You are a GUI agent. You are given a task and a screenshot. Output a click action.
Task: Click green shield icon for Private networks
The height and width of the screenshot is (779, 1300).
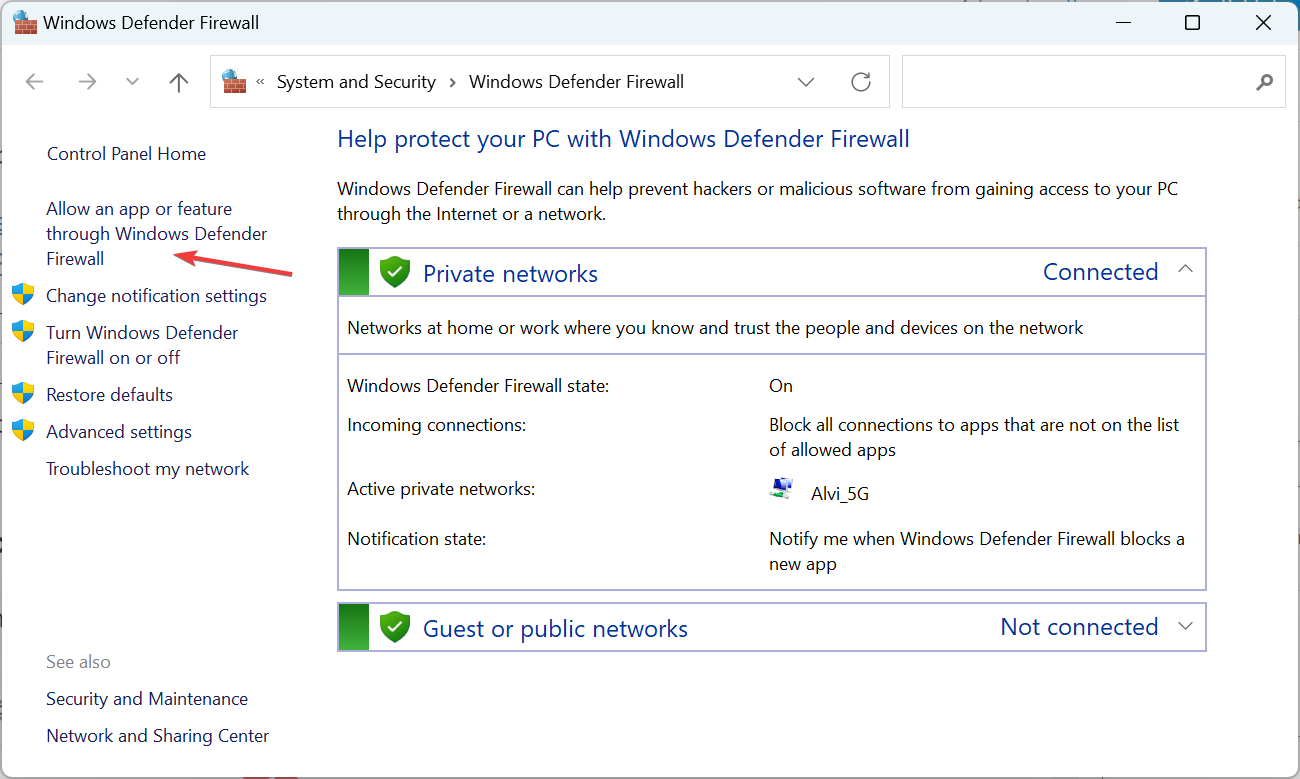(x=395, y=272)
